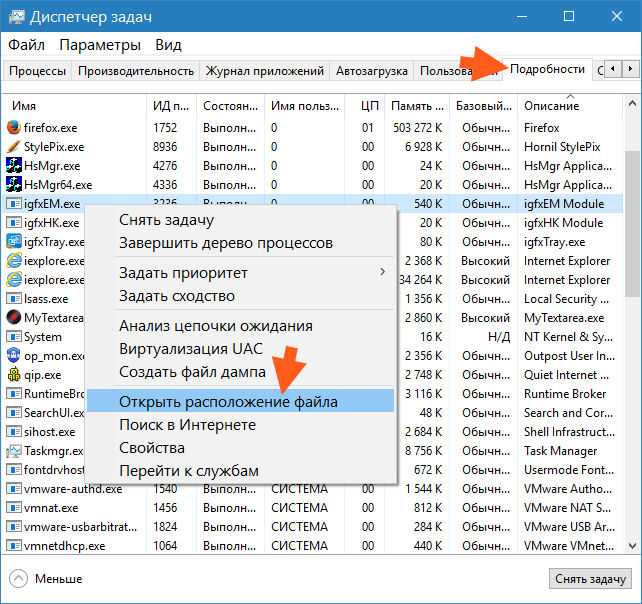Click the Task Manager title bar icon
The width and height of the screenshot is (642, 604).
pyautogui.click(x=17, y=17)
